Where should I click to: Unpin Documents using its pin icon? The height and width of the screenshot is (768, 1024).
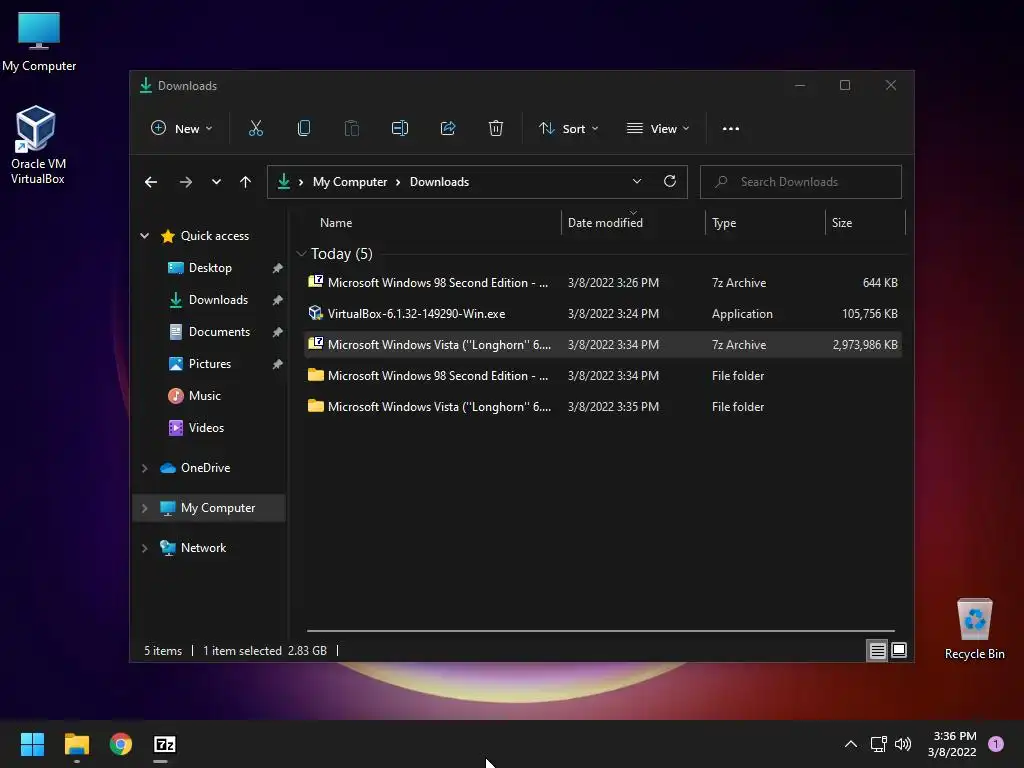[278, 332]
